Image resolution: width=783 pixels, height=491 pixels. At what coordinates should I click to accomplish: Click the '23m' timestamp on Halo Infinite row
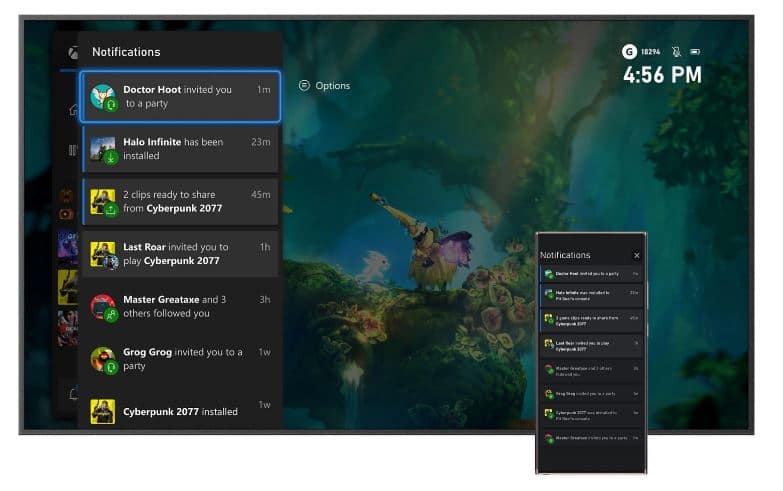pyautogui.click(x=261, y=142)
